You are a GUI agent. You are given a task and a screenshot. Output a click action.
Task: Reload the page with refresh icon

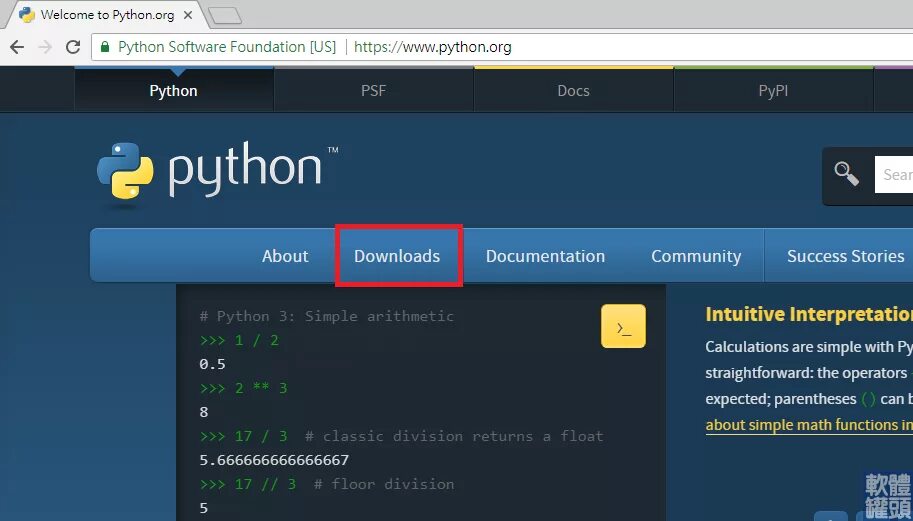73,47
